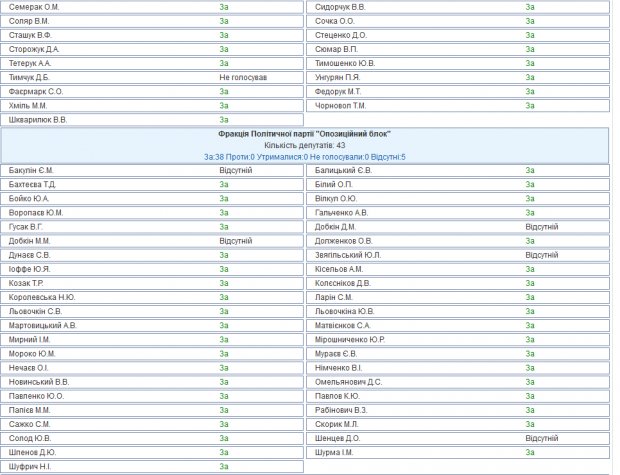Image resolution: width=620 pixels, height=475 pixels.
Task: Click the deputy name Тимчук Д.Б.
Action: (28, 77)
